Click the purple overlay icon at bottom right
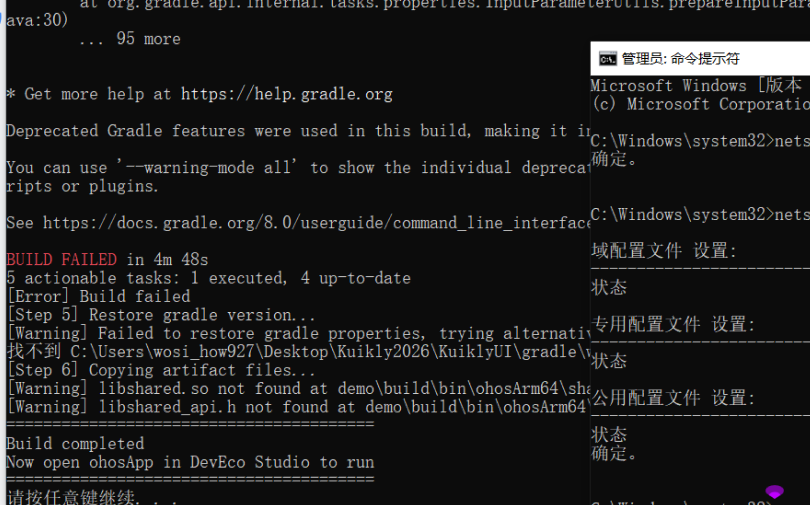 click(774, 491)
